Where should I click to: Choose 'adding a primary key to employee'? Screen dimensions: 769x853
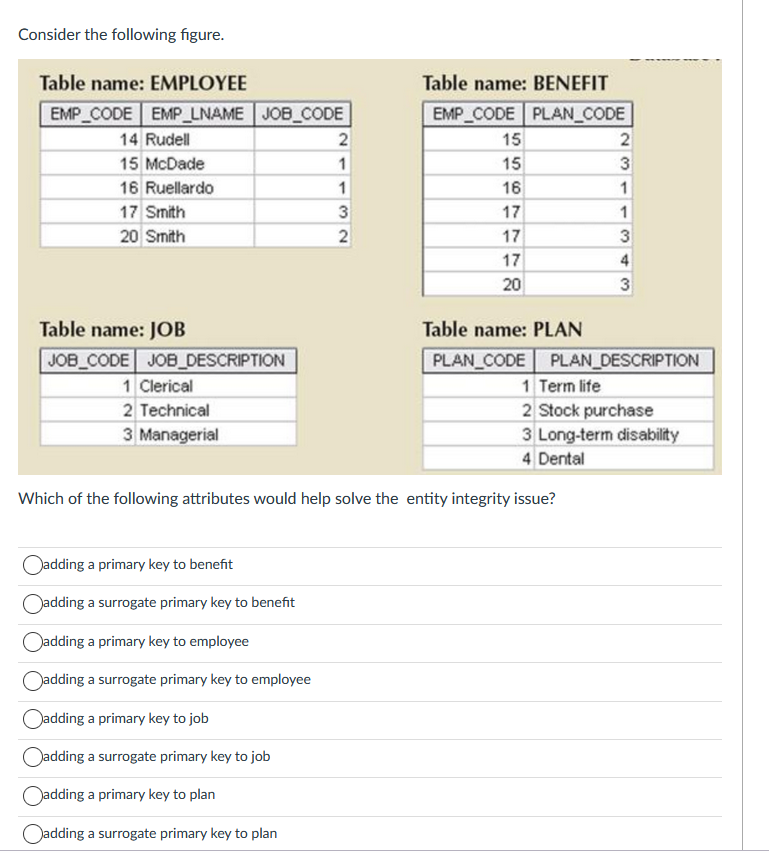(31, 641)
